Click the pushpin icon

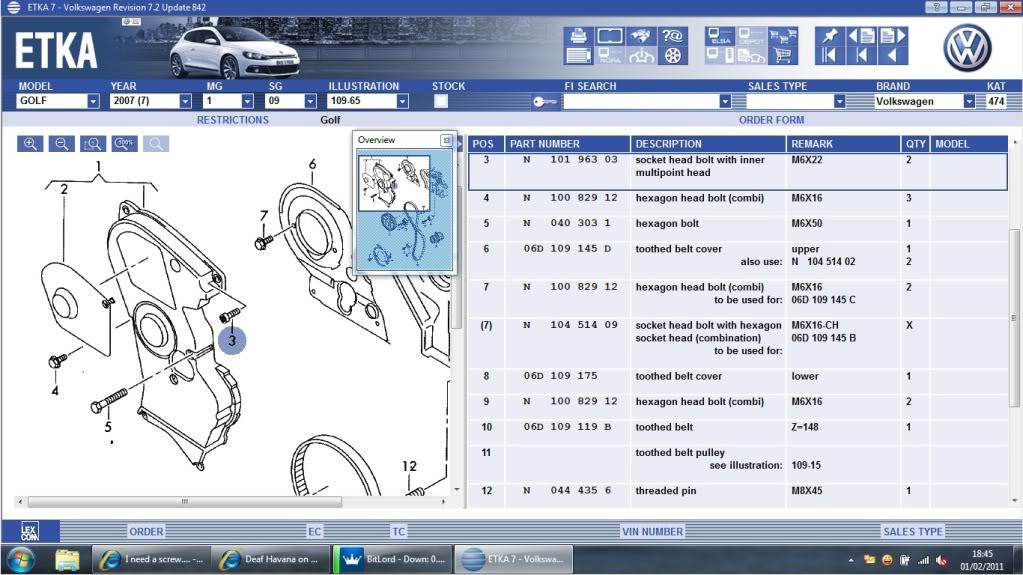coord(829,36)
